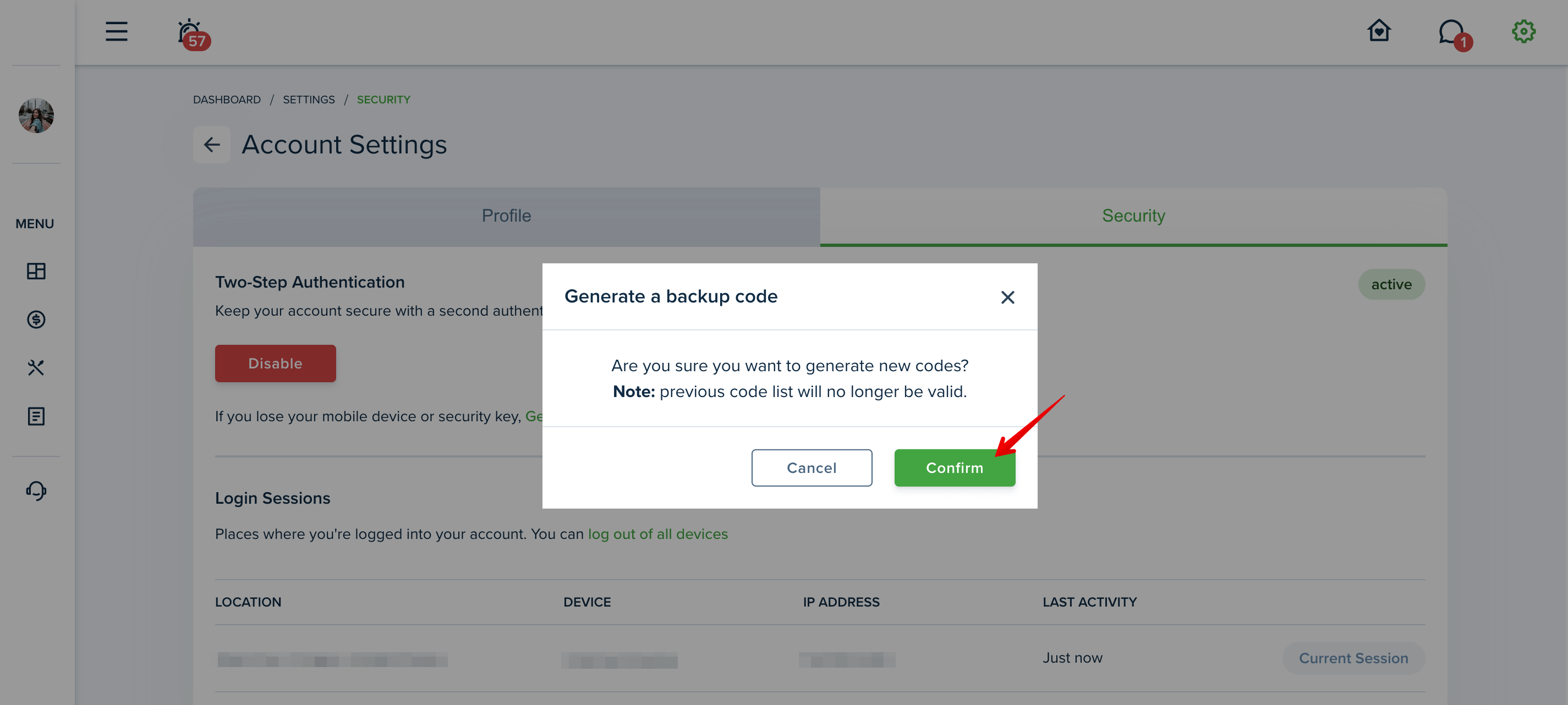1568x705 pixels.
Task: Click the DASHBOARD breadcrumb link
Action: coord(227,99)
